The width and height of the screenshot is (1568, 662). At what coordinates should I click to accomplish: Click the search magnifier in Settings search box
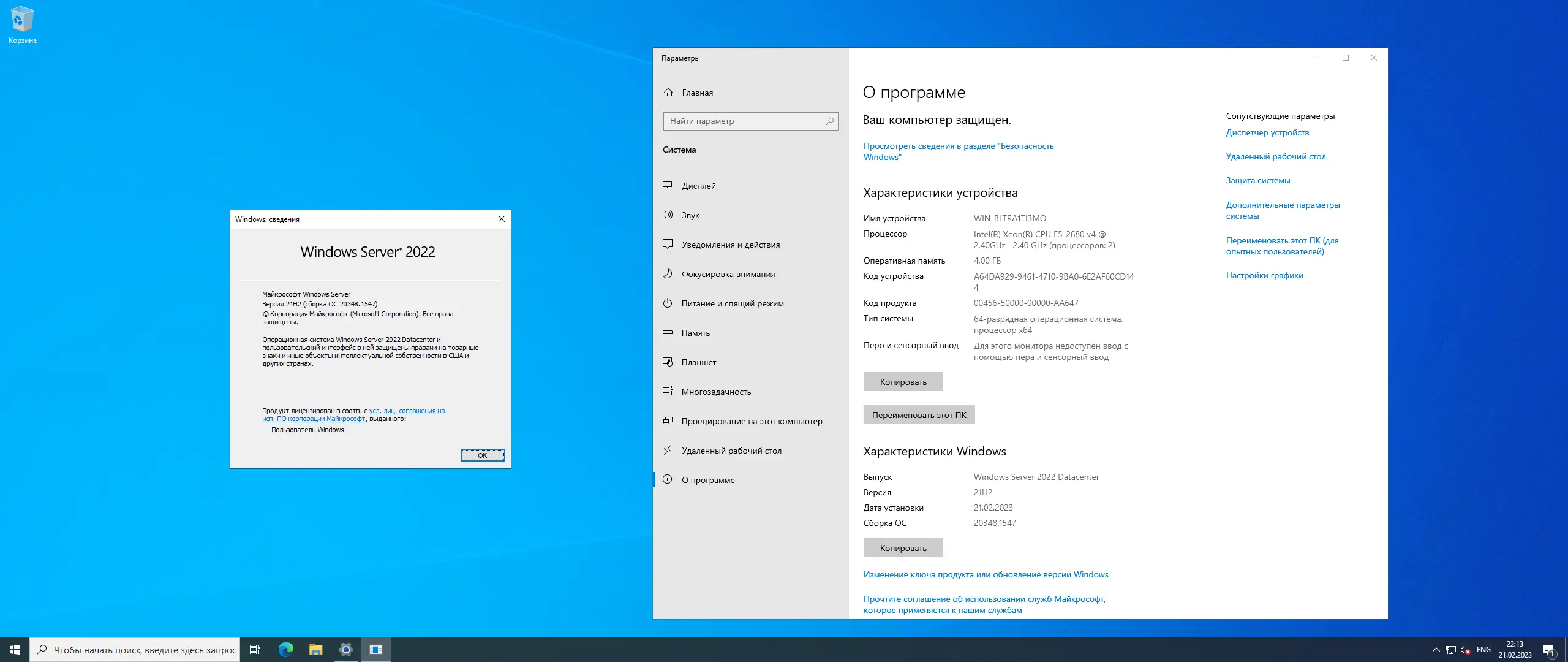(x=829, y=121)
